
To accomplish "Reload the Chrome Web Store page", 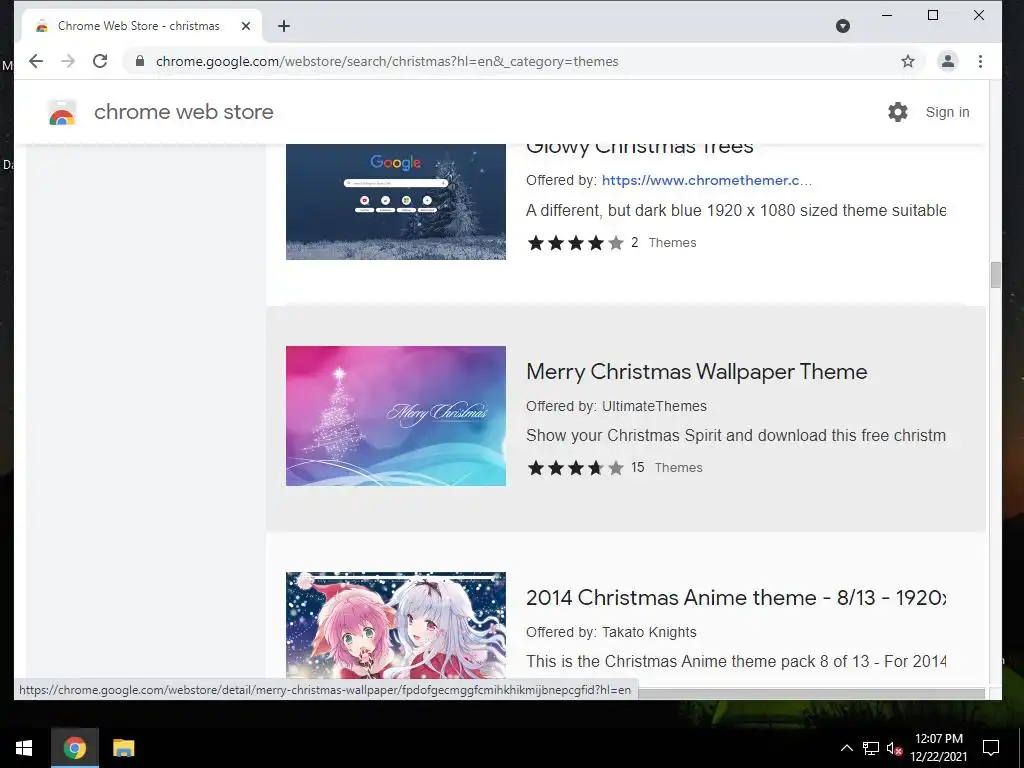I will [x=100, y=61].
